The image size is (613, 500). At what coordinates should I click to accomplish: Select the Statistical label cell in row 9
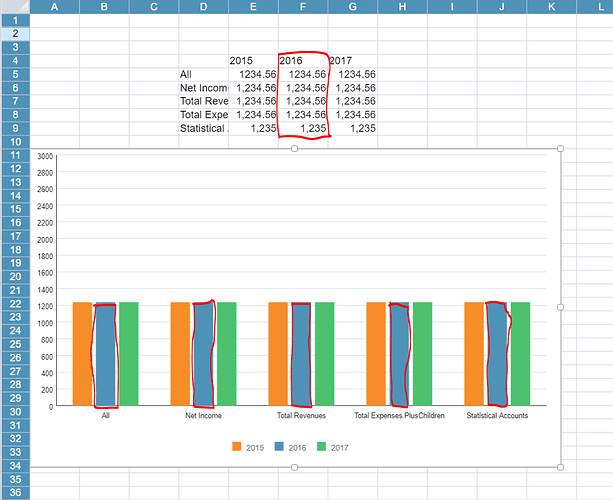point(203,128)
